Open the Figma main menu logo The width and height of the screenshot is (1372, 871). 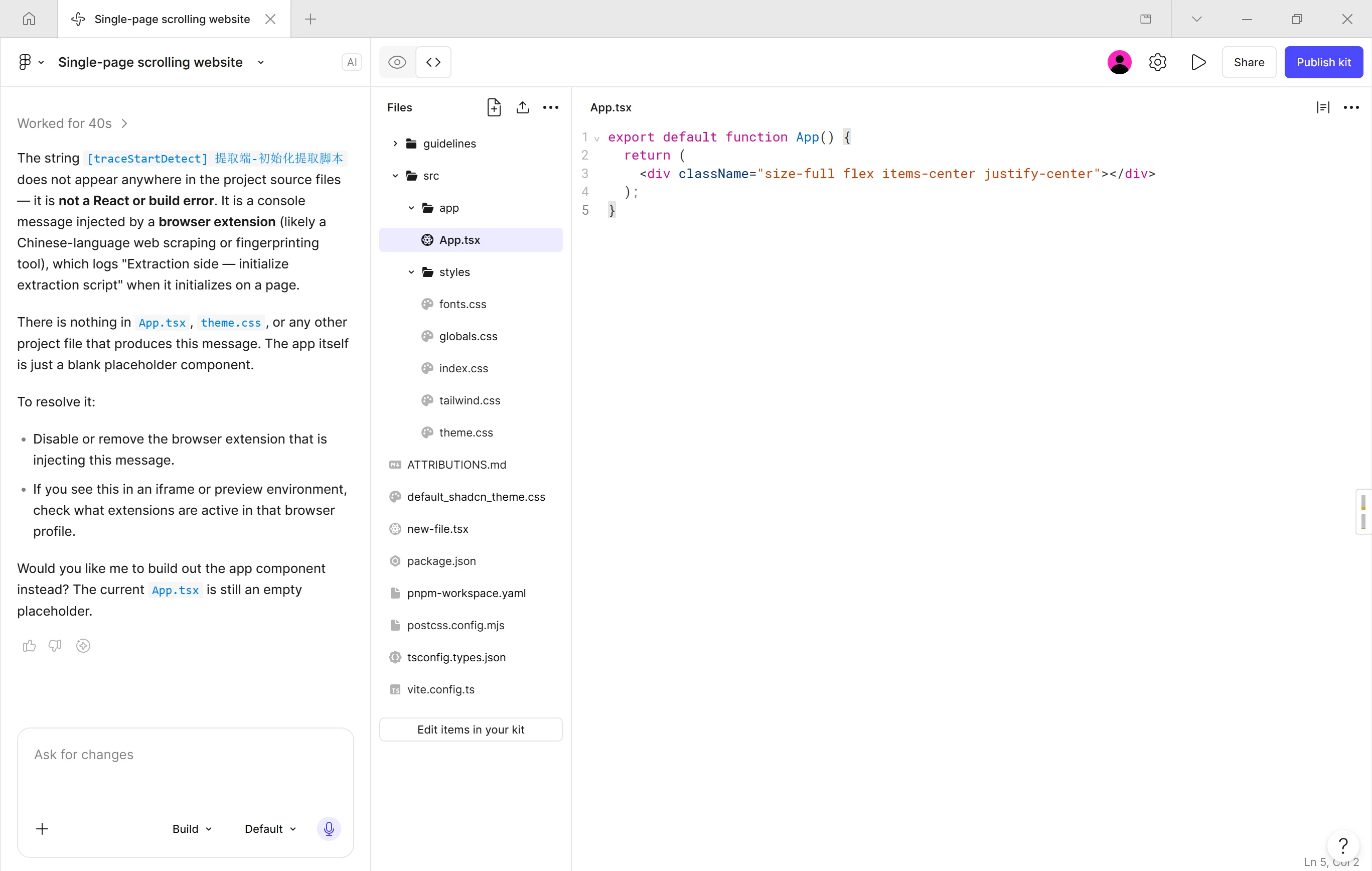tap(25, 62)
